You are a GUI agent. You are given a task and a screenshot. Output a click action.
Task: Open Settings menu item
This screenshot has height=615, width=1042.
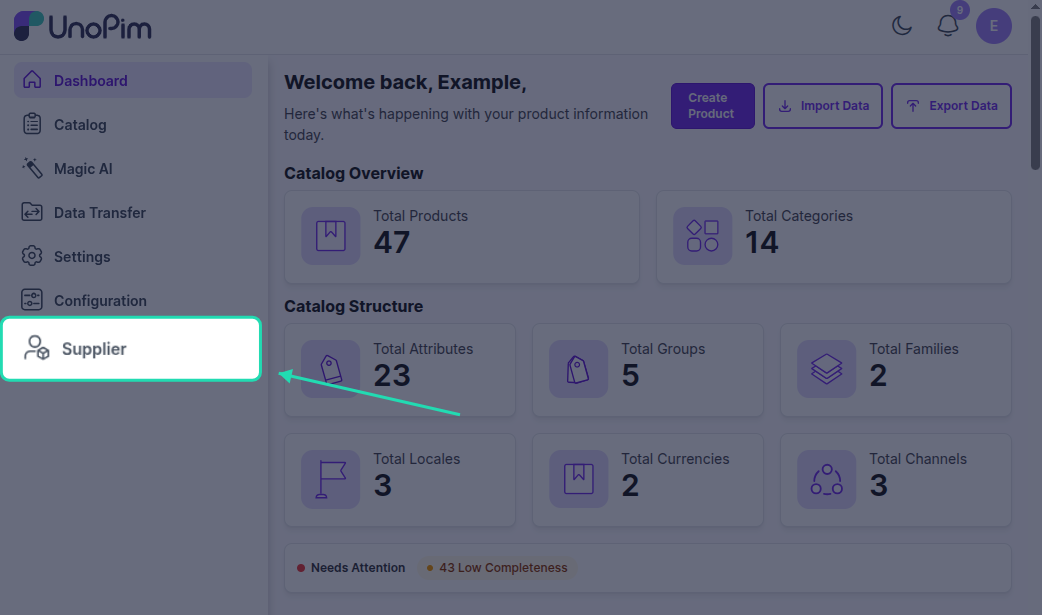133,256
